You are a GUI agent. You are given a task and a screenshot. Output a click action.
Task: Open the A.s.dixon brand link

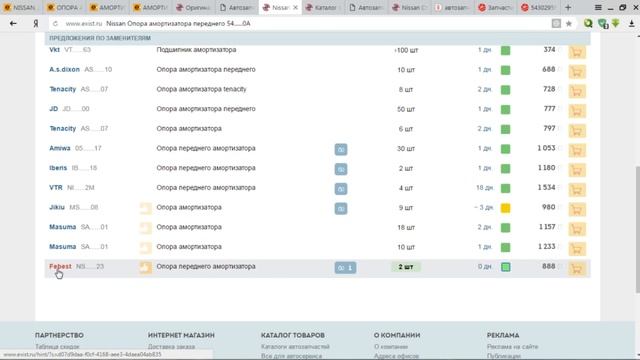(x=64, y=69)
